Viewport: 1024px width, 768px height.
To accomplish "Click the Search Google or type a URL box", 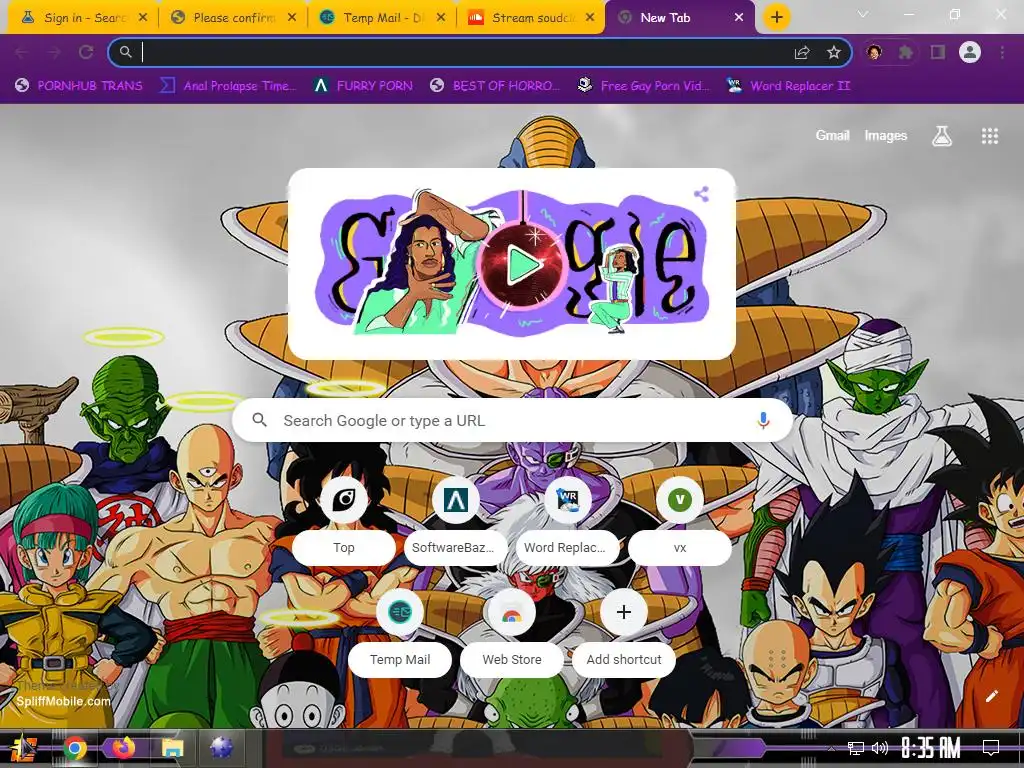I will pos(513,420).
